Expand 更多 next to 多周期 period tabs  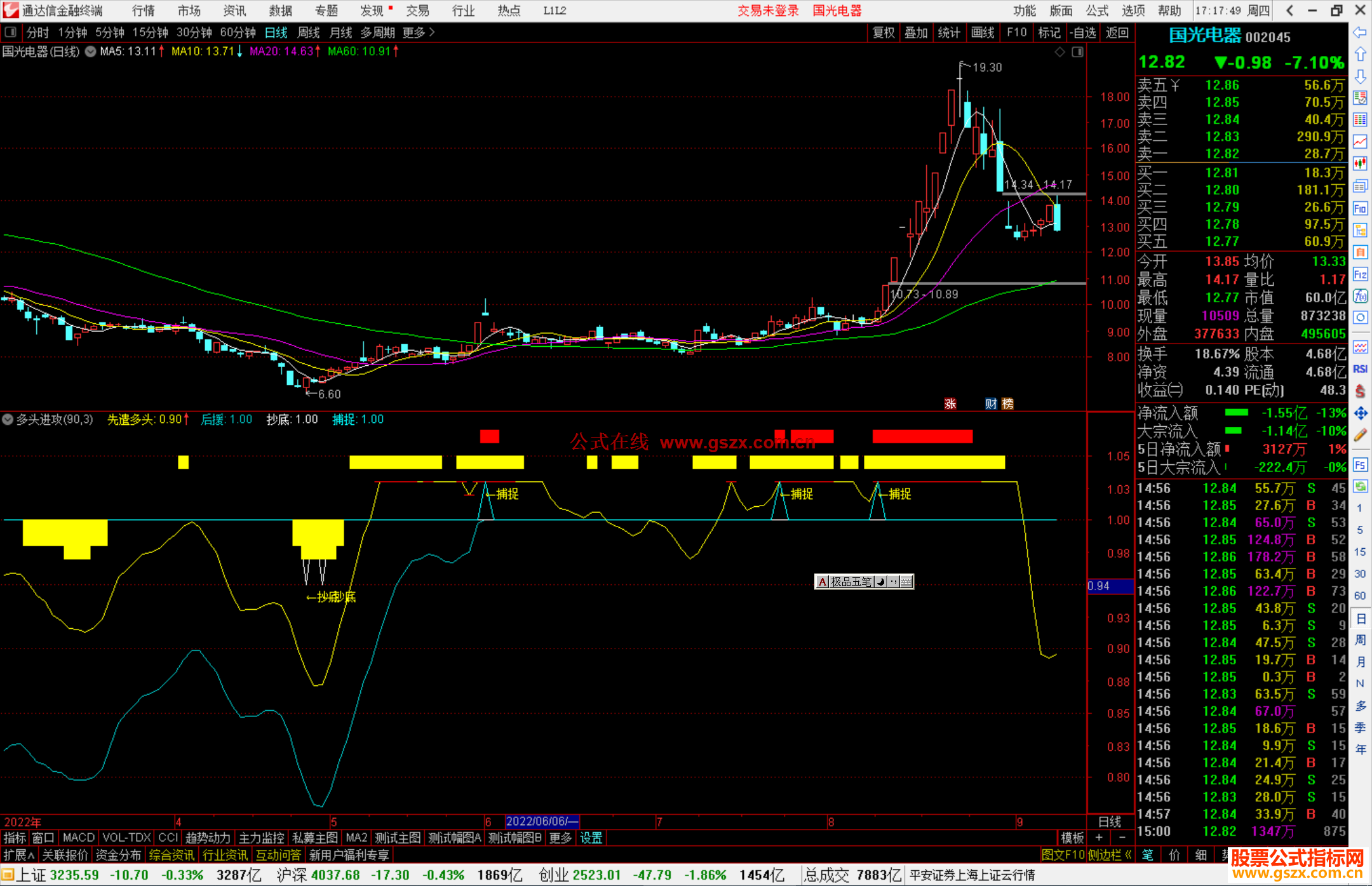point(419,32)
